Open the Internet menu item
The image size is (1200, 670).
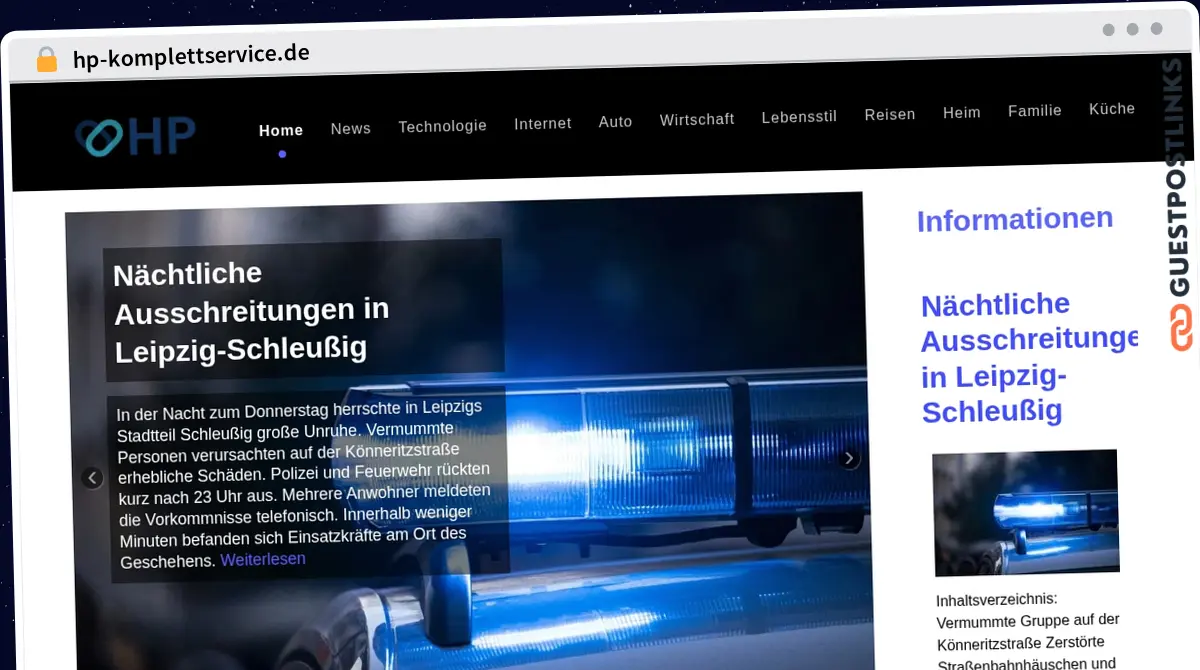[543, 124]
